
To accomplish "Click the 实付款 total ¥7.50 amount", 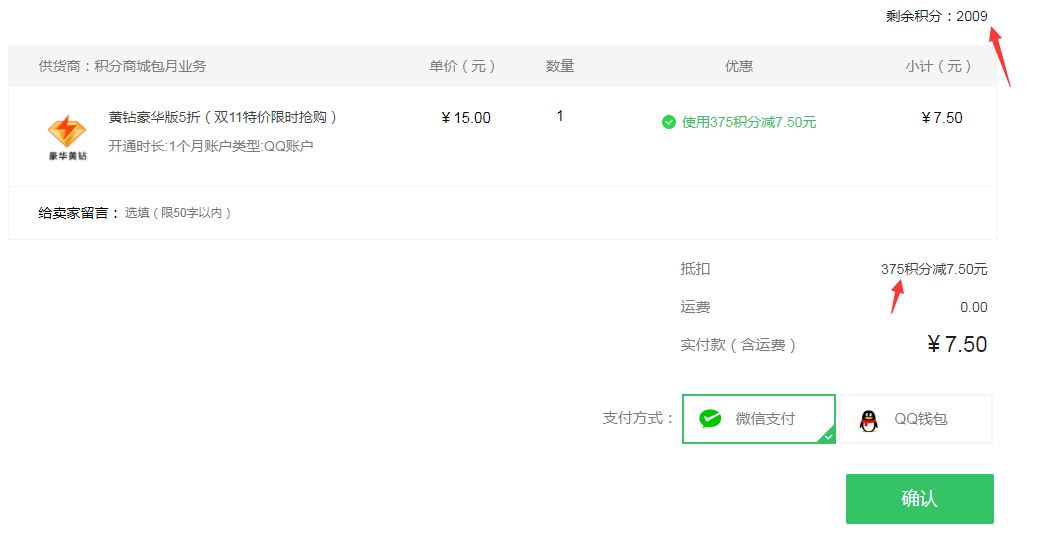I will tap(957, 345).
